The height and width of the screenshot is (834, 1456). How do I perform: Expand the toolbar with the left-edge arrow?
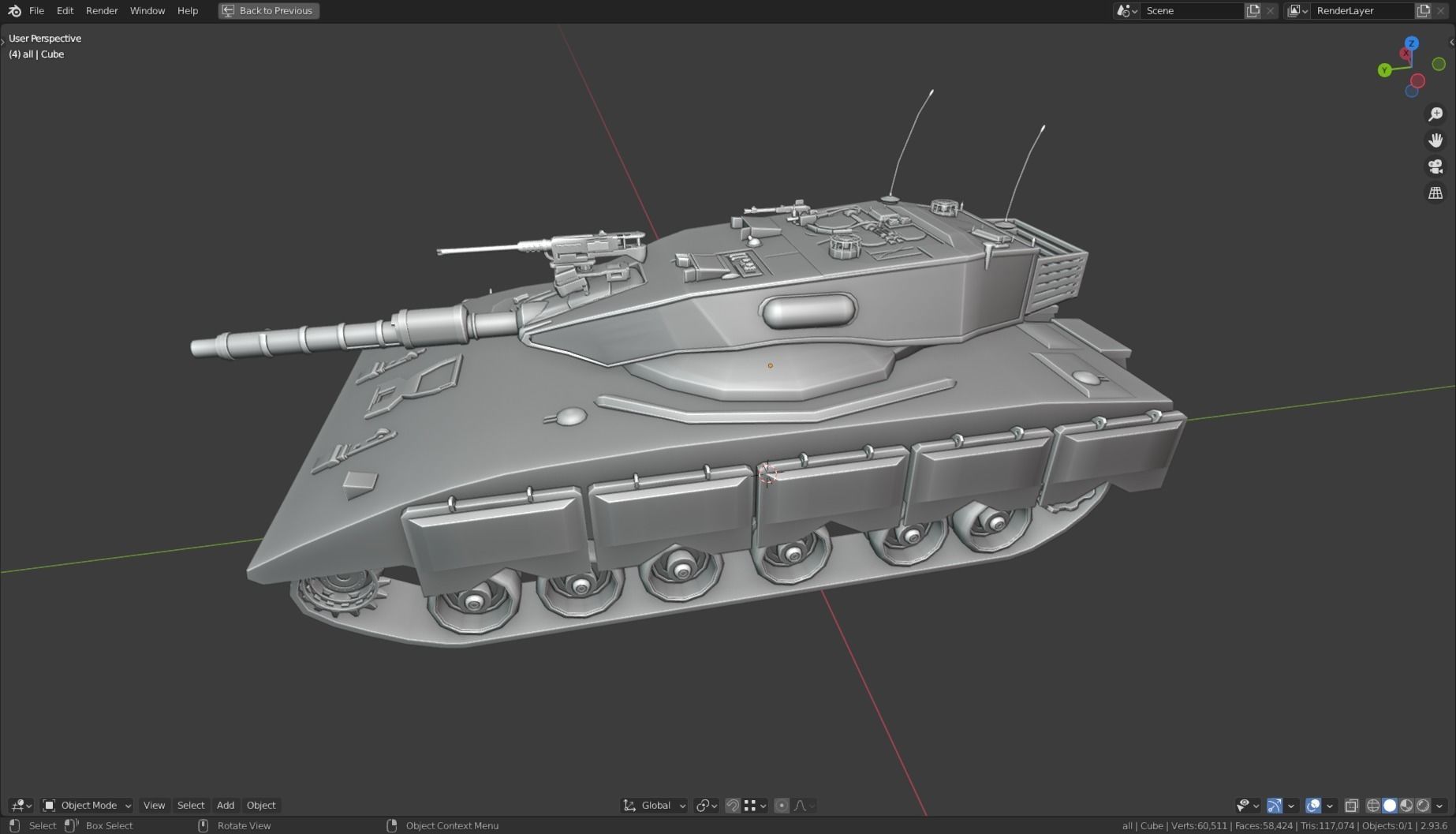pos(3,41)
